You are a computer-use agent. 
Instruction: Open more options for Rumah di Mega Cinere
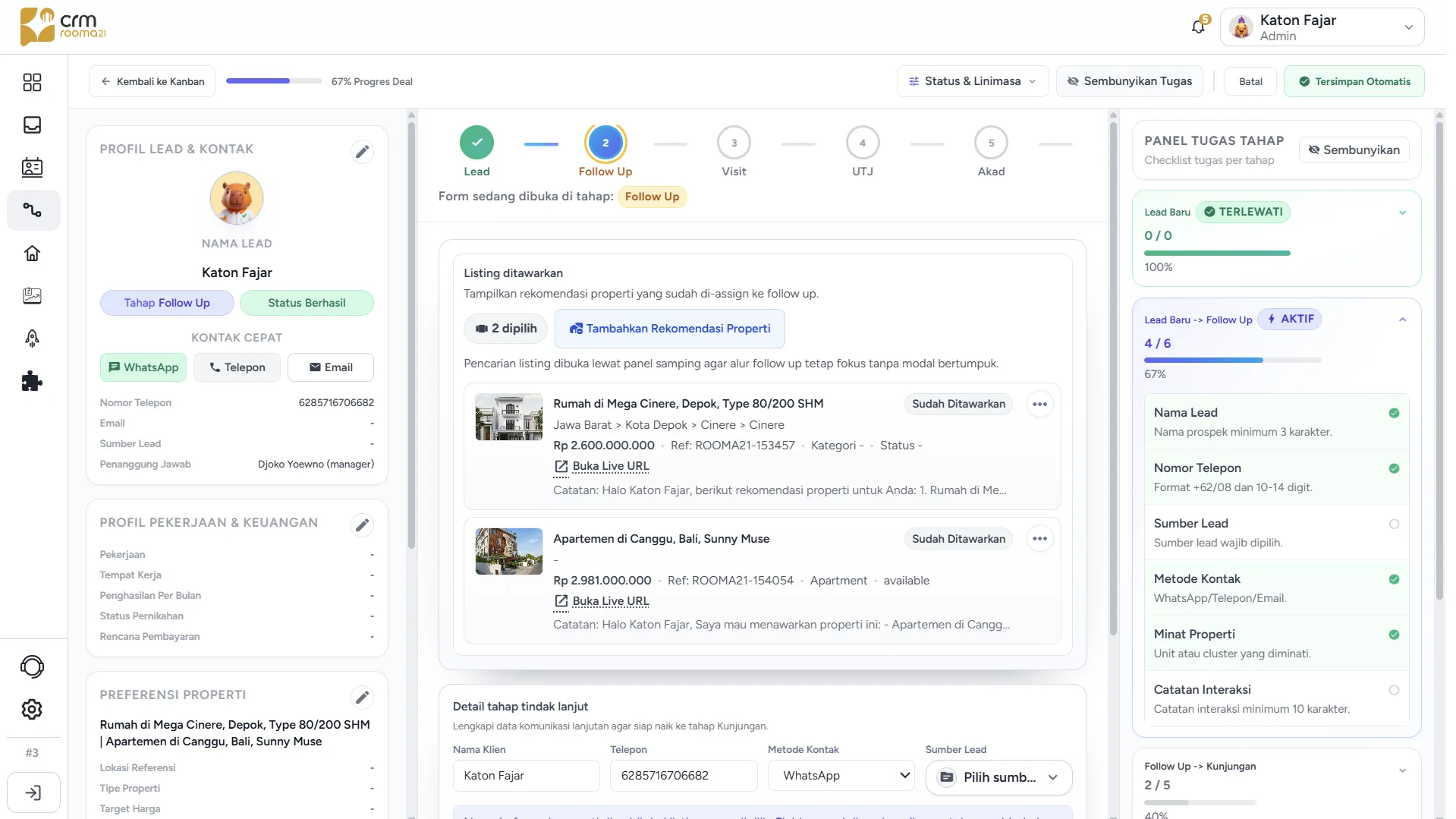[1039, 404]
